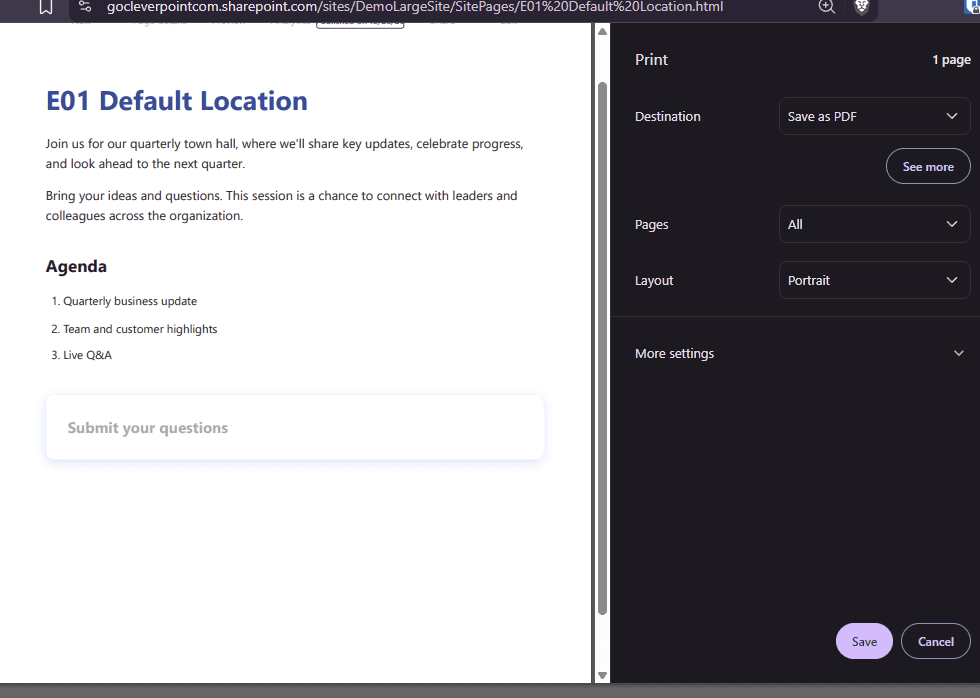Click the Save button in print dialog
The height and width of the screenshot is (698, 980).
coord(864,642)
